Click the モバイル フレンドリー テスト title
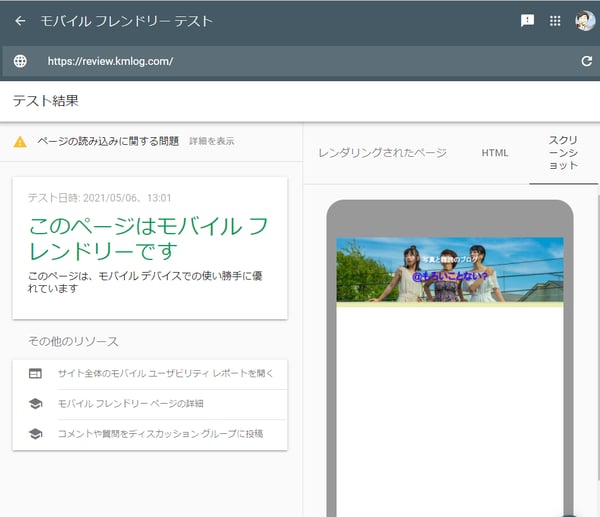The width and height of the screenshot is (600, 517). coord(126,21)
